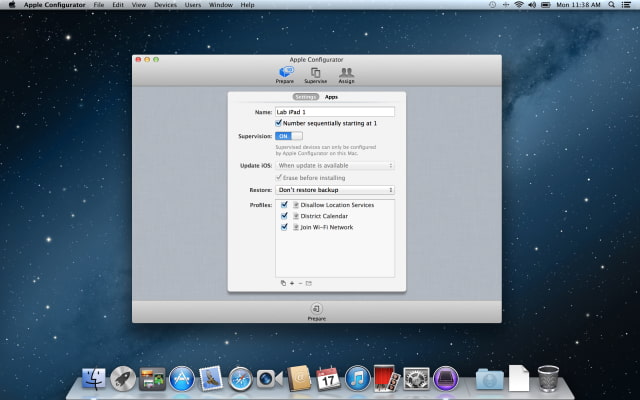Uncheck Number sequentially starting at 1
This screenshot has width=640, height=400.
[280, 123]
